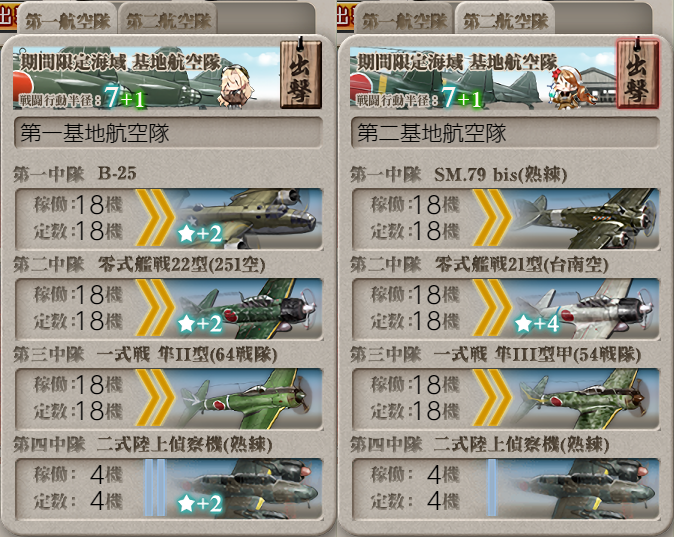
Task: Edit the 第一基地航空隊 name field
Action: click(168, 132)
